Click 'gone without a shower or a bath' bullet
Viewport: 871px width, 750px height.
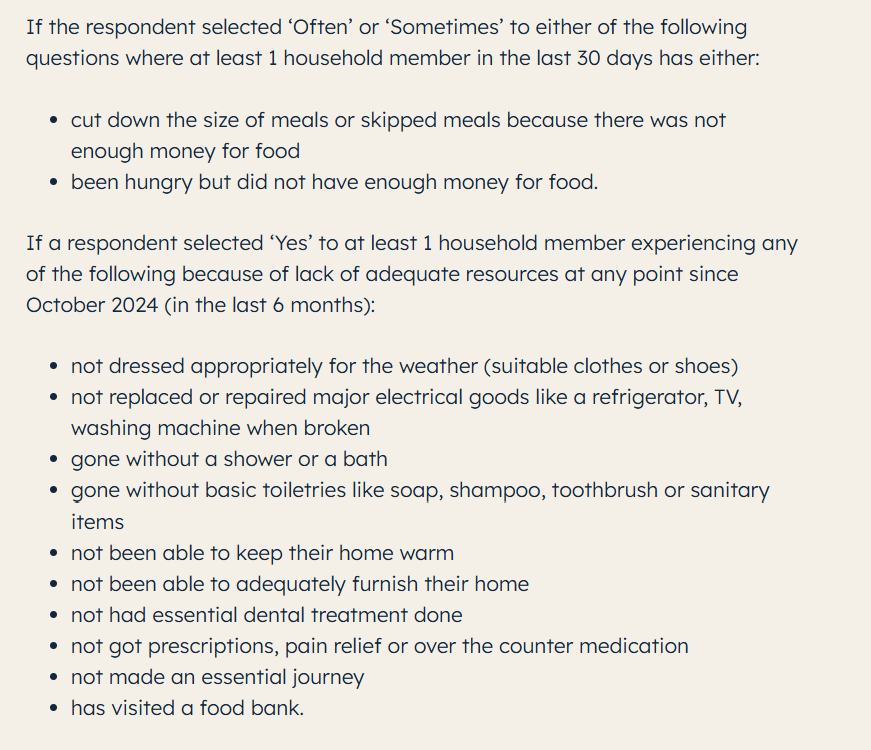229,459
